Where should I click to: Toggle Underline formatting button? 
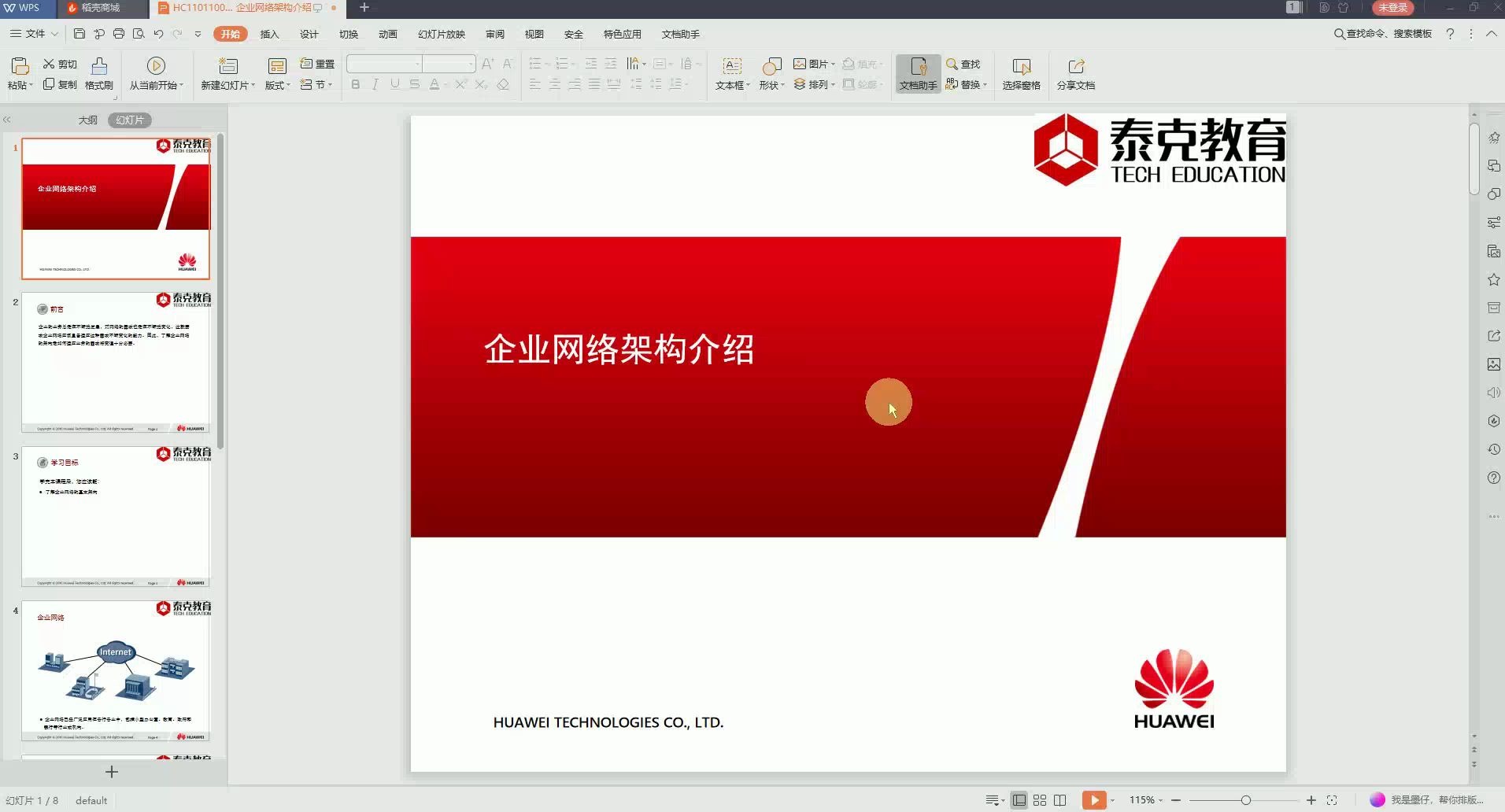[395, 84]
